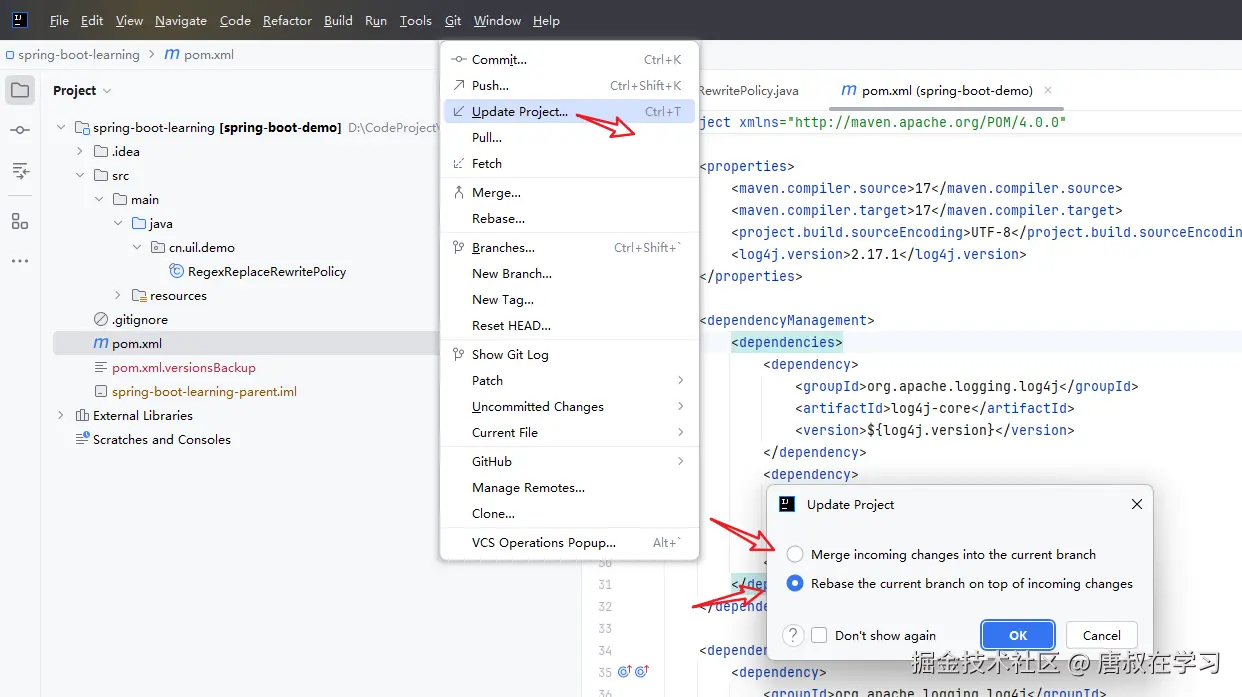
Task: Close the pom.xml editor tab
Action: coord(1048,90)
